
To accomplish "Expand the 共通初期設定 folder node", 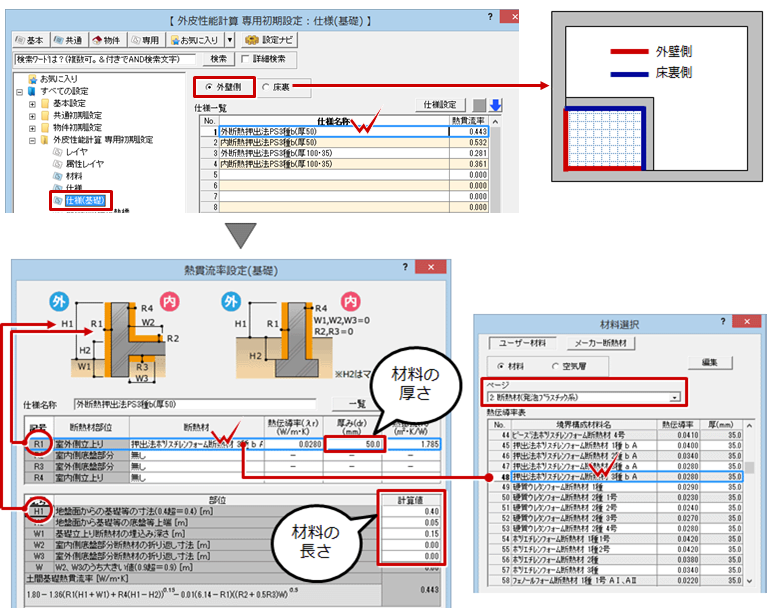I will [x=32, y=116].
